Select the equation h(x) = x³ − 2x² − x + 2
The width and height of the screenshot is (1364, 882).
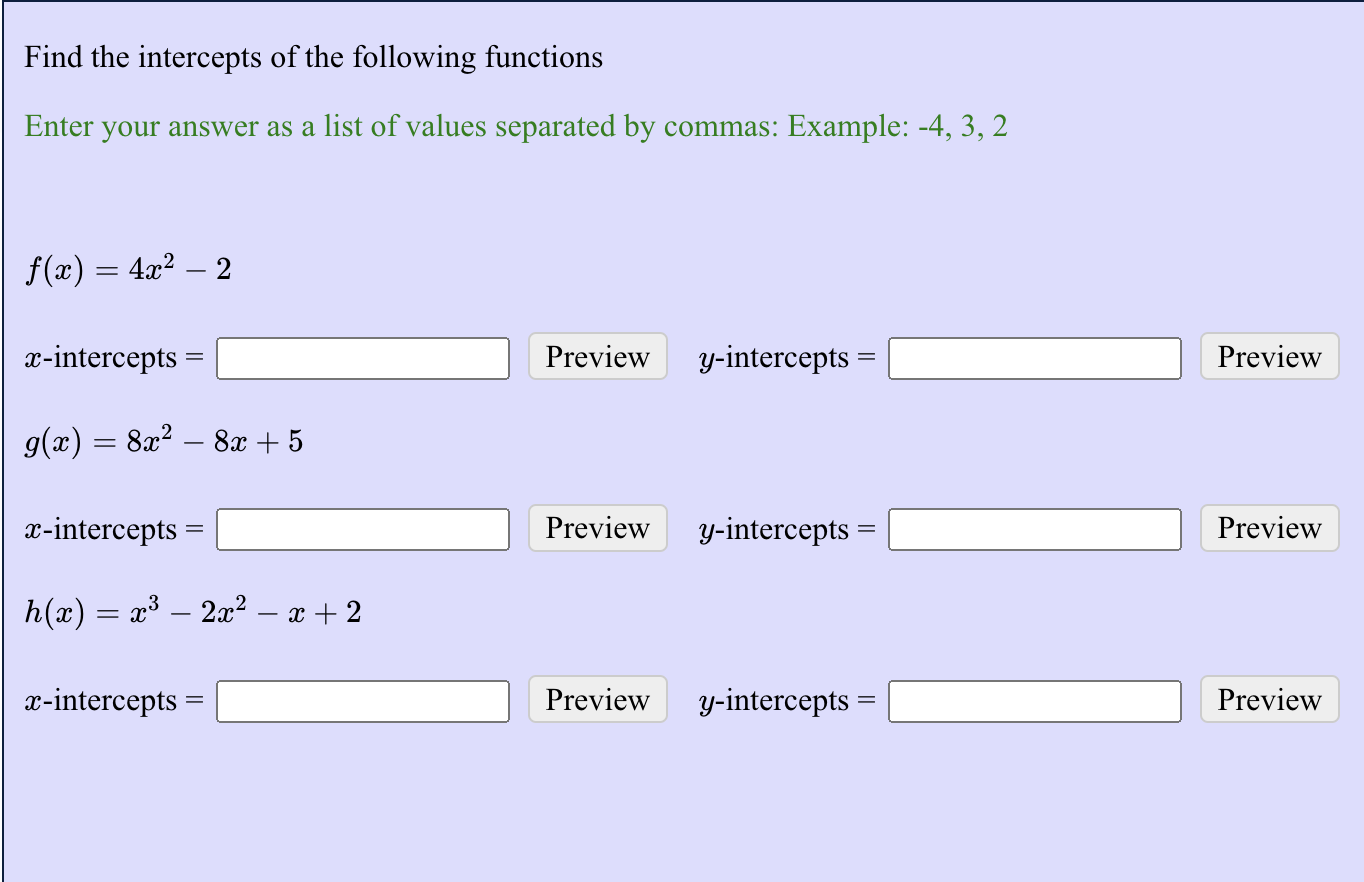(193, 610)
